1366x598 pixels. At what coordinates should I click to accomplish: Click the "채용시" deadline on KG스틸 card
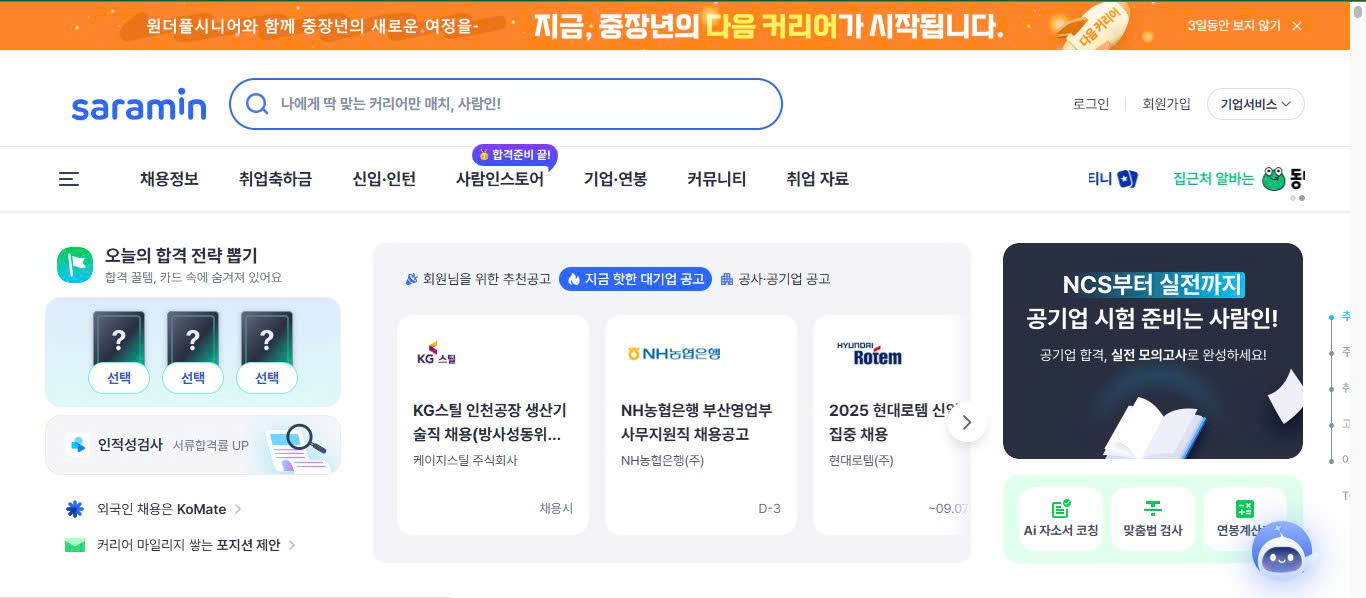(556, 509)
